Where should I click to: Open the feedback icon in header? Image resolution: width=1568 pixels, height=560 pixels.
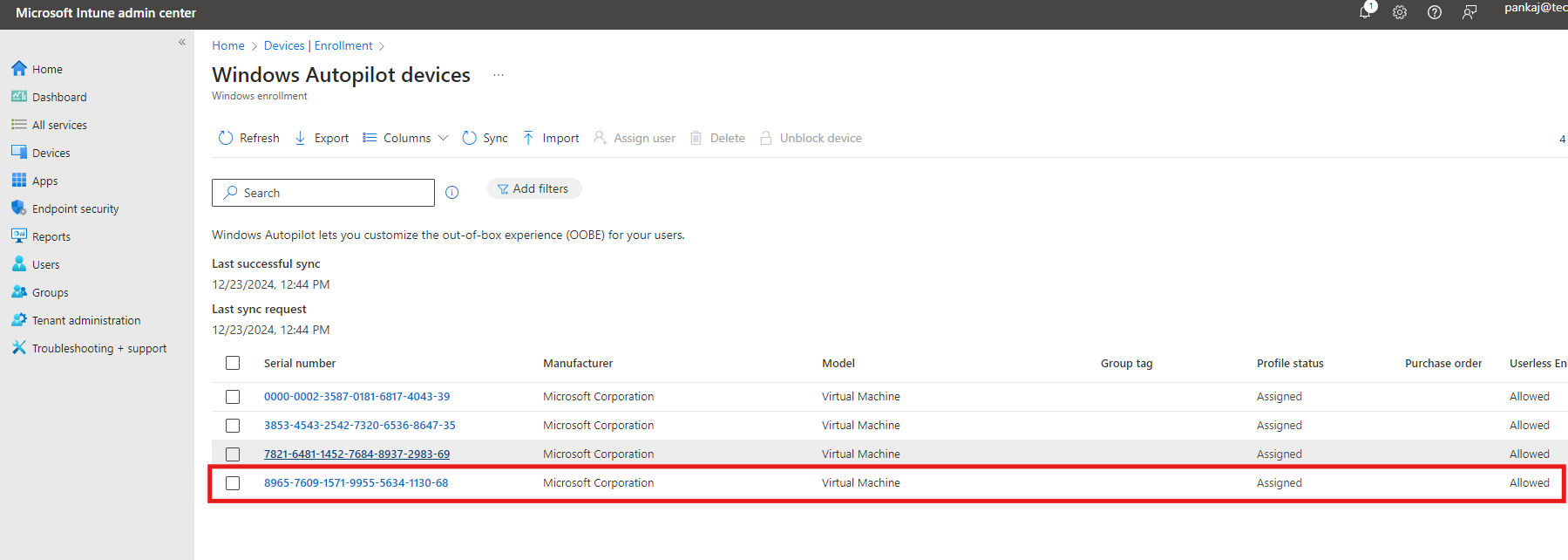[x=1470, y=12]
